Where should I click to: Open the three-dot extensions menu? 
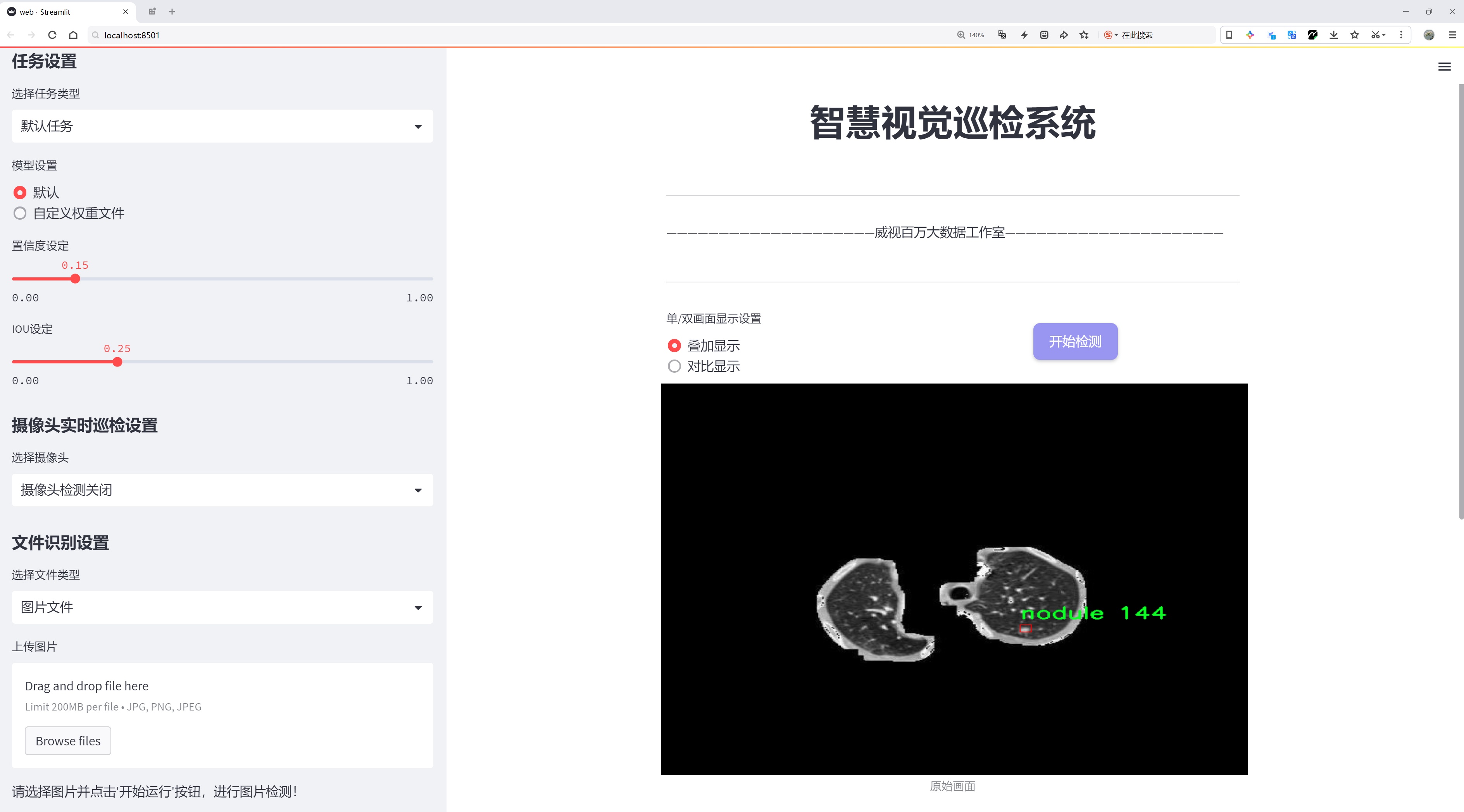pyautogui.click(x=1401, y=34)
